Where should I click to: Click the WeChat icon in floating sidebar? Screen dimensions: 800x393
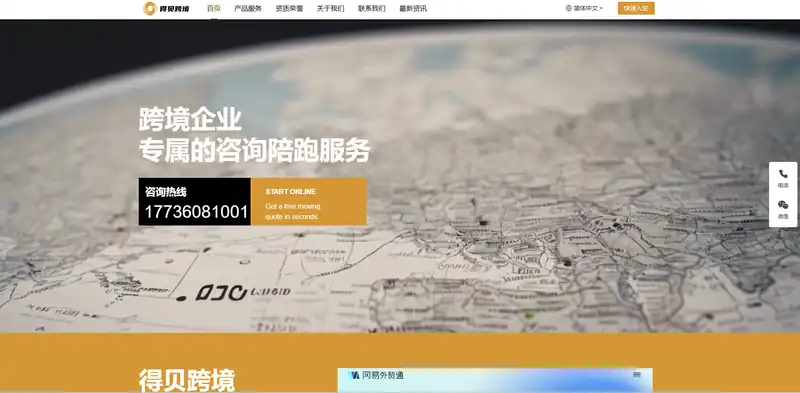click(783, 205)
